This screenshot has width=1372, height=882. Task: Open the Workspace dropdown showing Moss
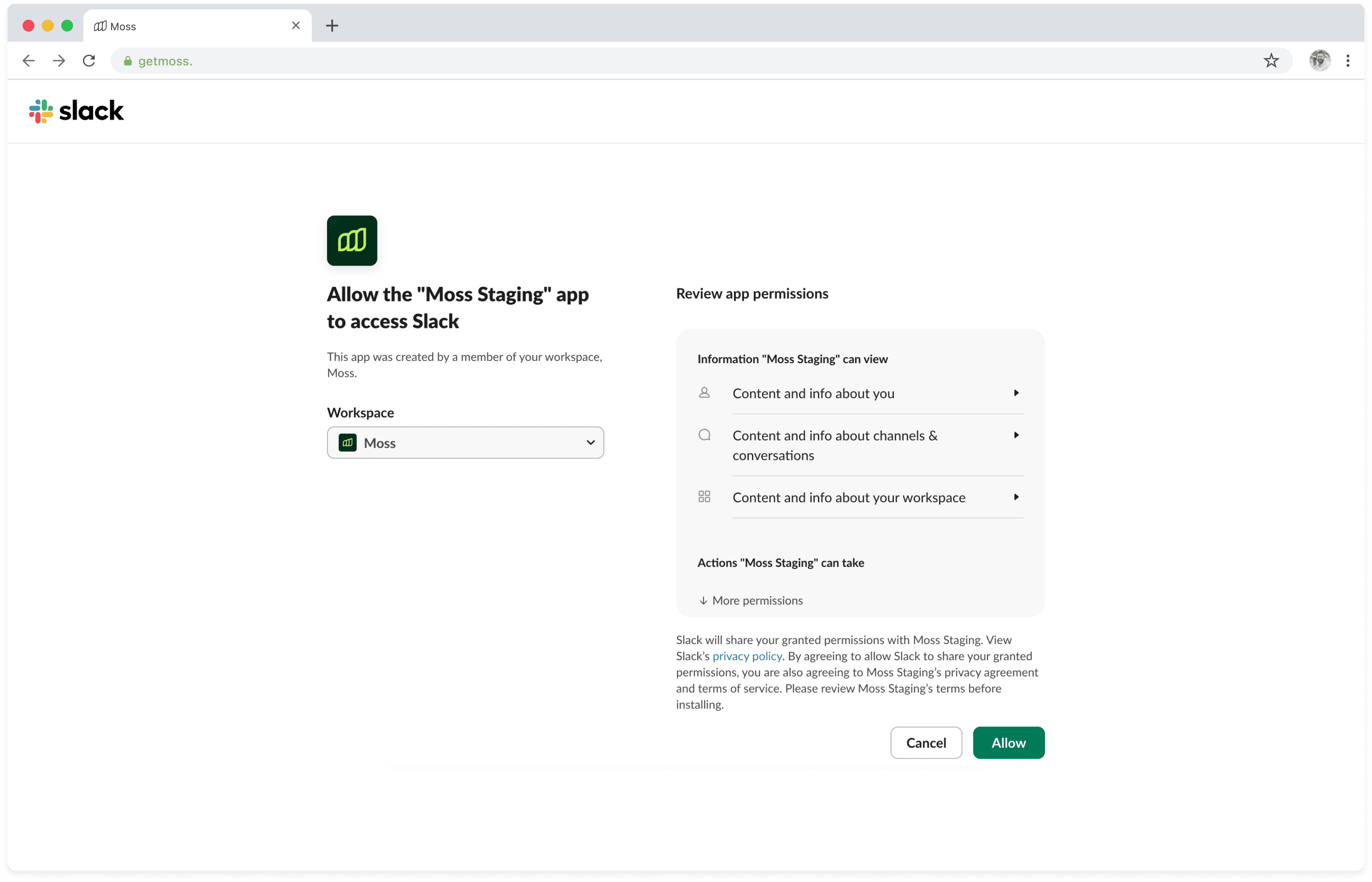coord(465,443)
